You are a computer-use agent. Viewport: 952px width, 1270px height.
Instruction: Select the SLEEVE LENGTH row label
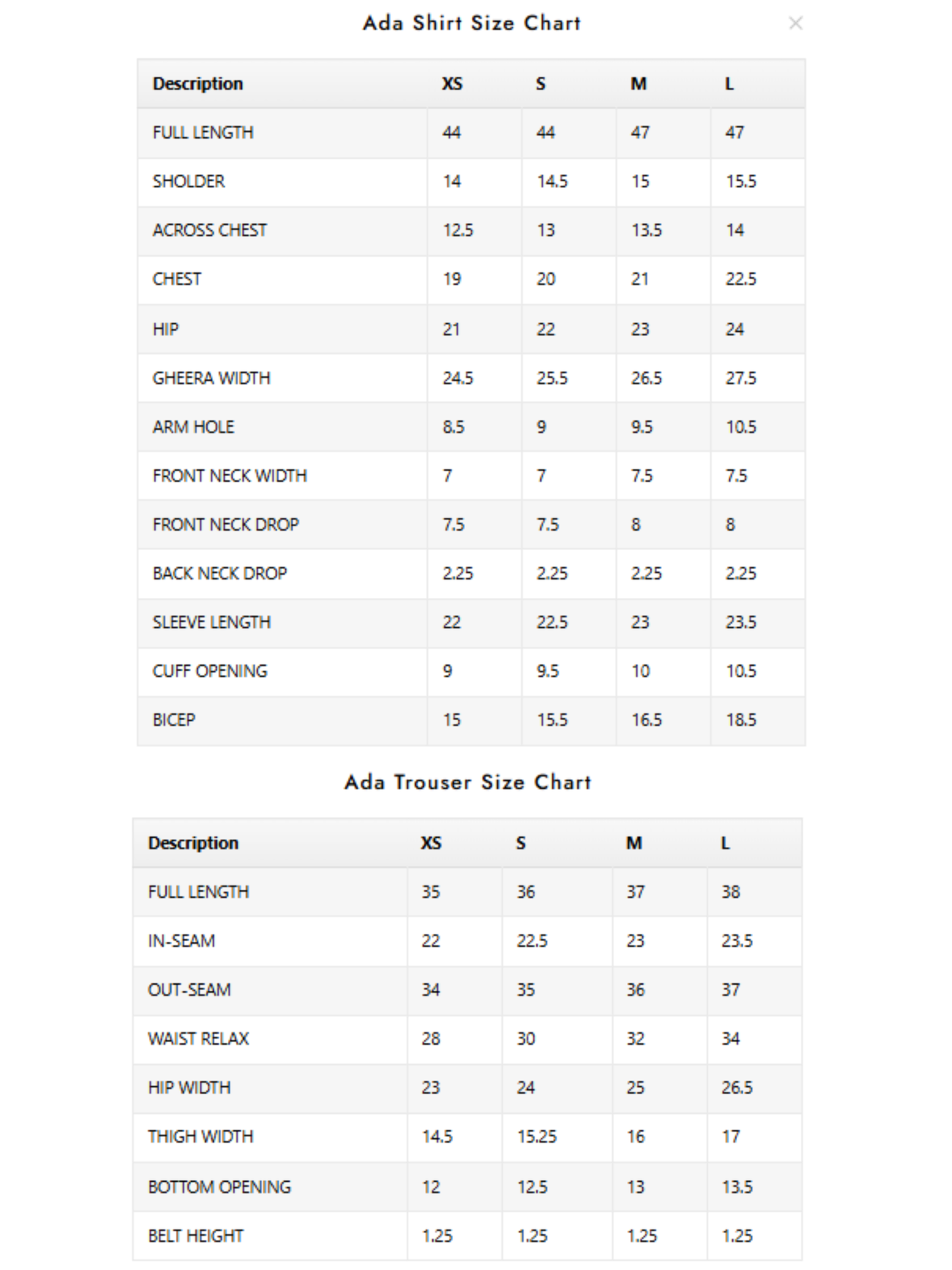(x=211, y=622)
